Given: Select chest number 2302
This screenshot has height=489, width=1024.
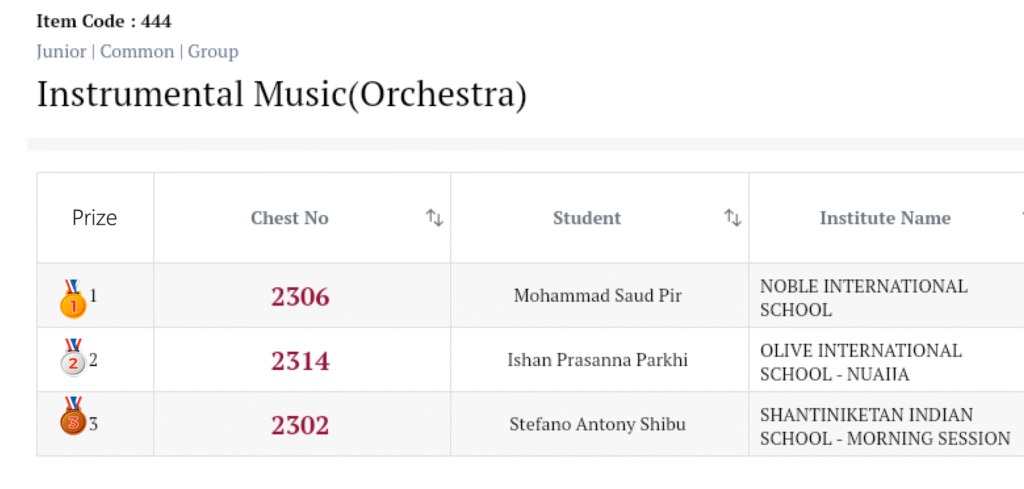Looking at the screenshot, I should 300,425.
